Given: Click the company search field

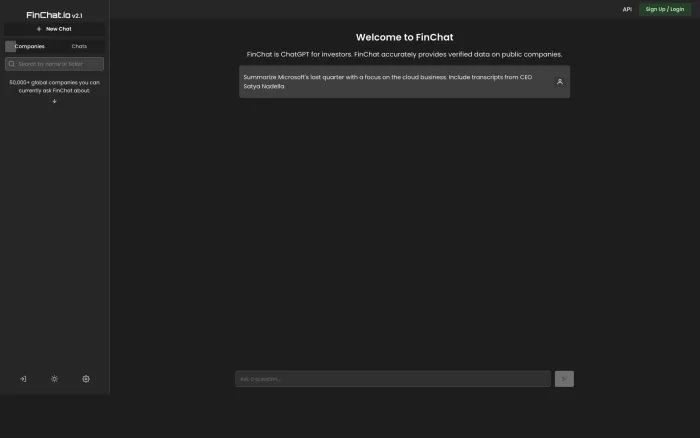Looking at the screenshot, I should (54, 64).
